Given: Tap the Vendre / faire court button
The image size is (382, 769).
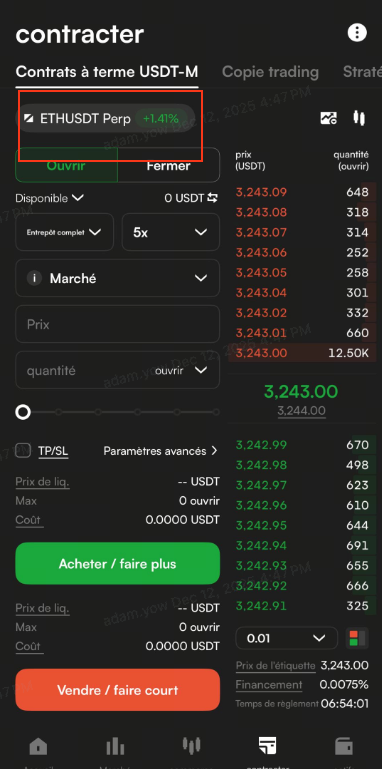Looking at the screenshot, I should tap(118, 690).
